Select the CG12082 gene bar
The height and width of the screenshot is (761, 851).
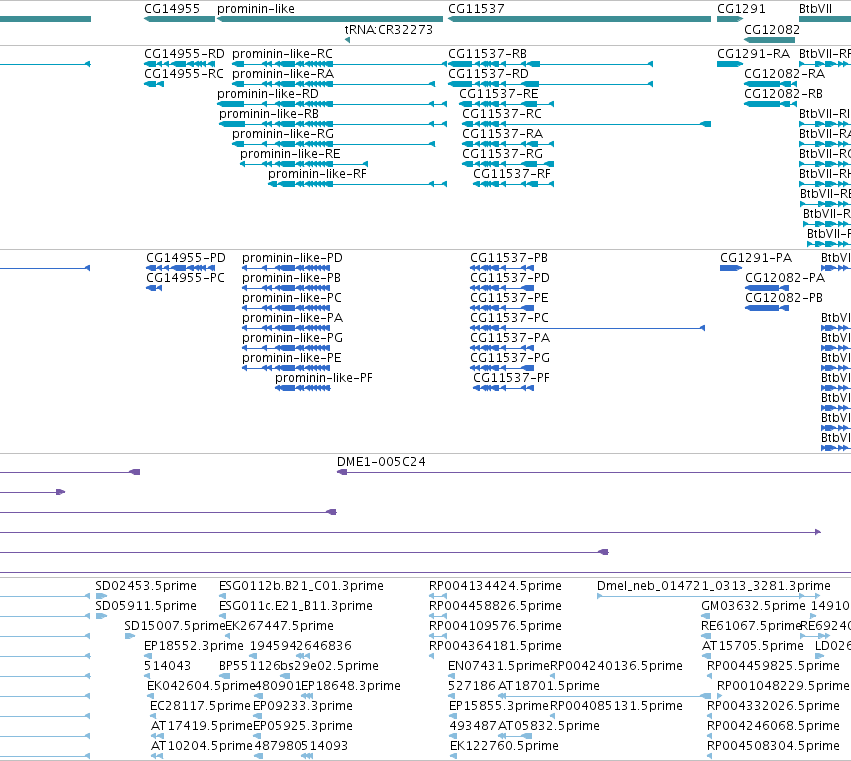(x=770, y=40)
